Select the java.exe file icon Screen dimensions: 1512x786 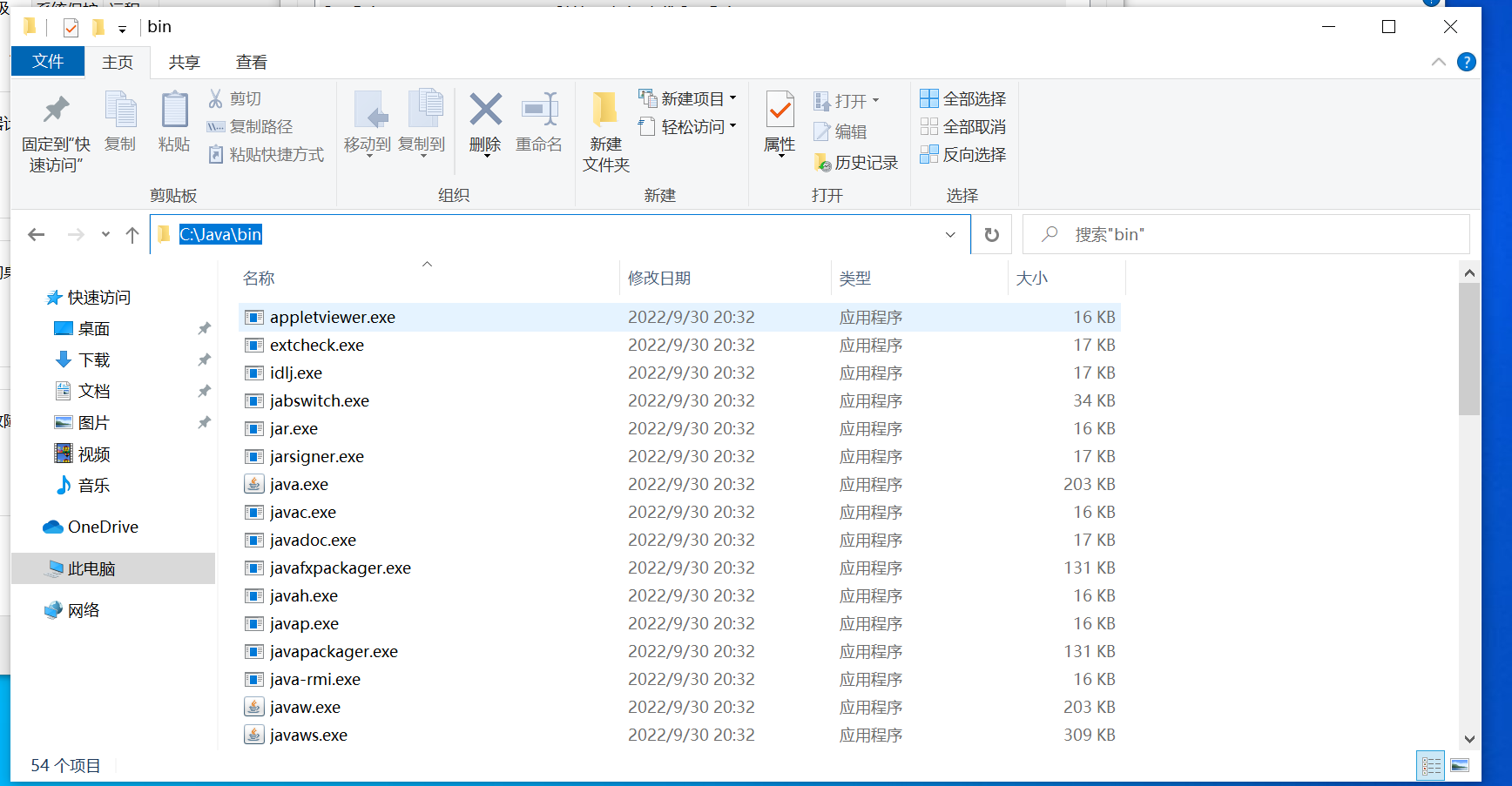pyautogui.click(x=253, y=484)
